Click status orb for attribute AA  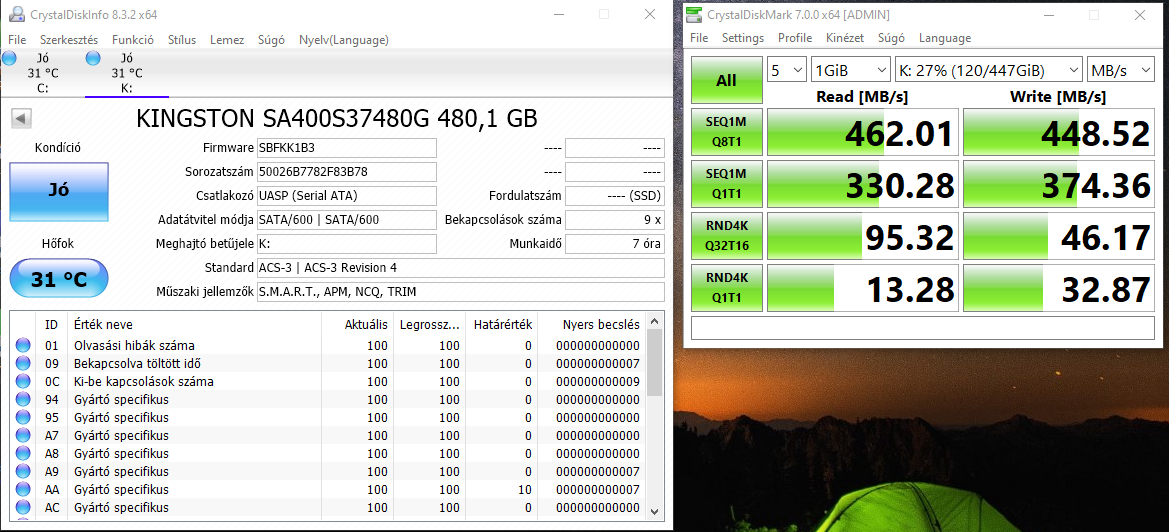23,490
